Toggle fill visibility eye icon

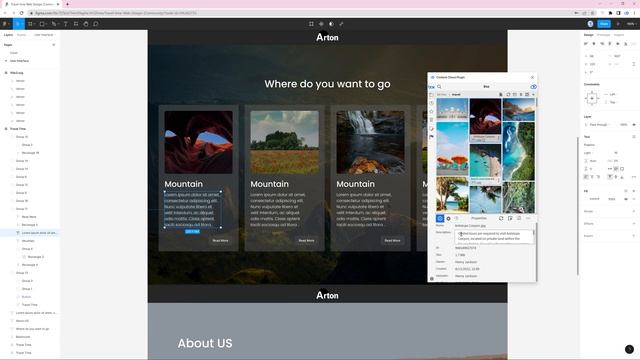pyautogui.click(x=626, y=199)
